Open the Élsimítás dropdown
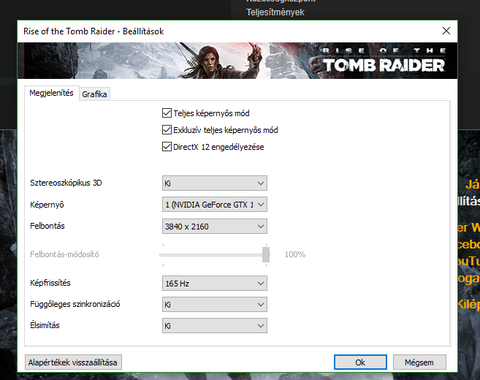This screenshot has width=480, height=380. click(x=214, y=326)
